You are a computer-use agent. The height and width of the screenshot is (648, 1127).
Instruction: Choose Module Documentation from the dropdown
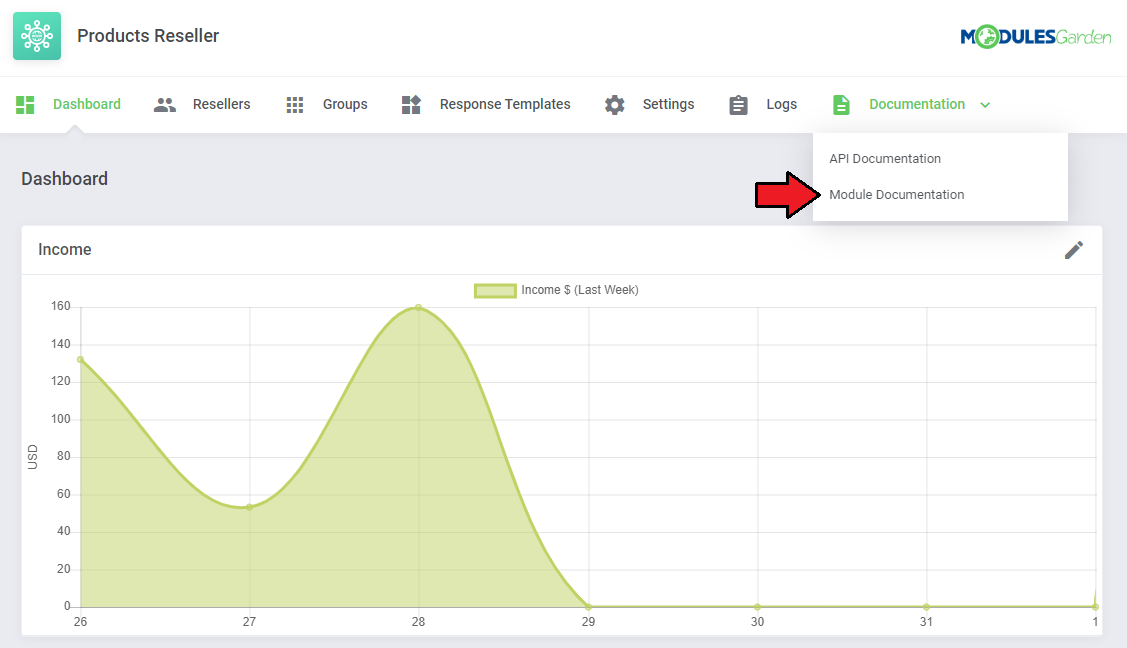pos(897,195)
